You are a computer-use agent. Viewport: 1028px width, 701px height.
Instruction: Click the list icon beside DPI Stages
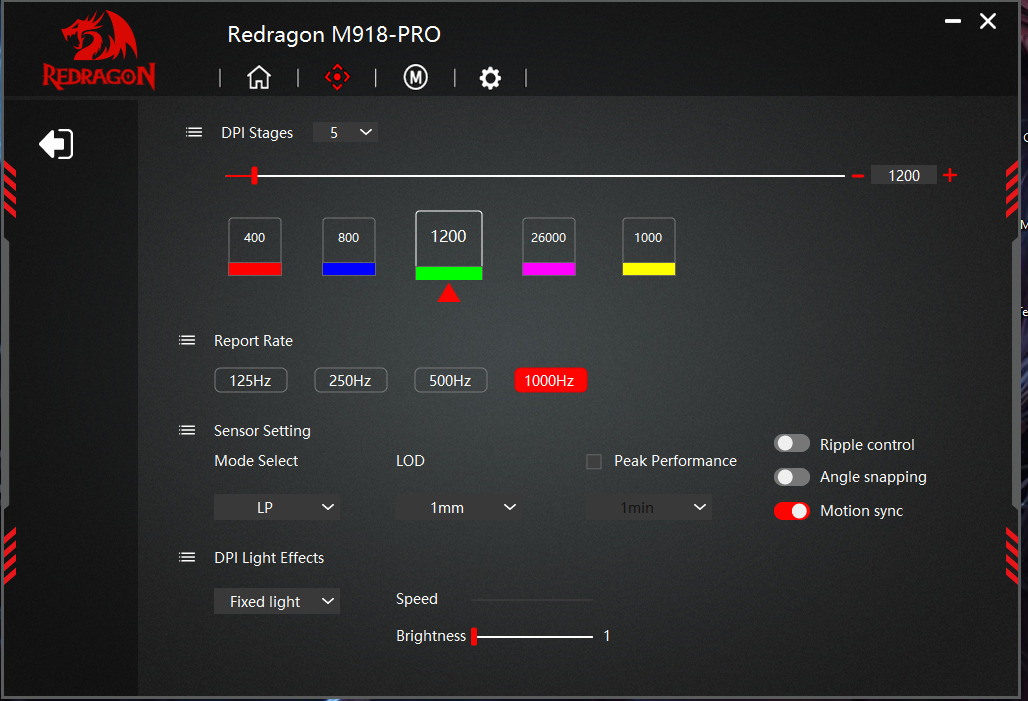pos(193,132)
